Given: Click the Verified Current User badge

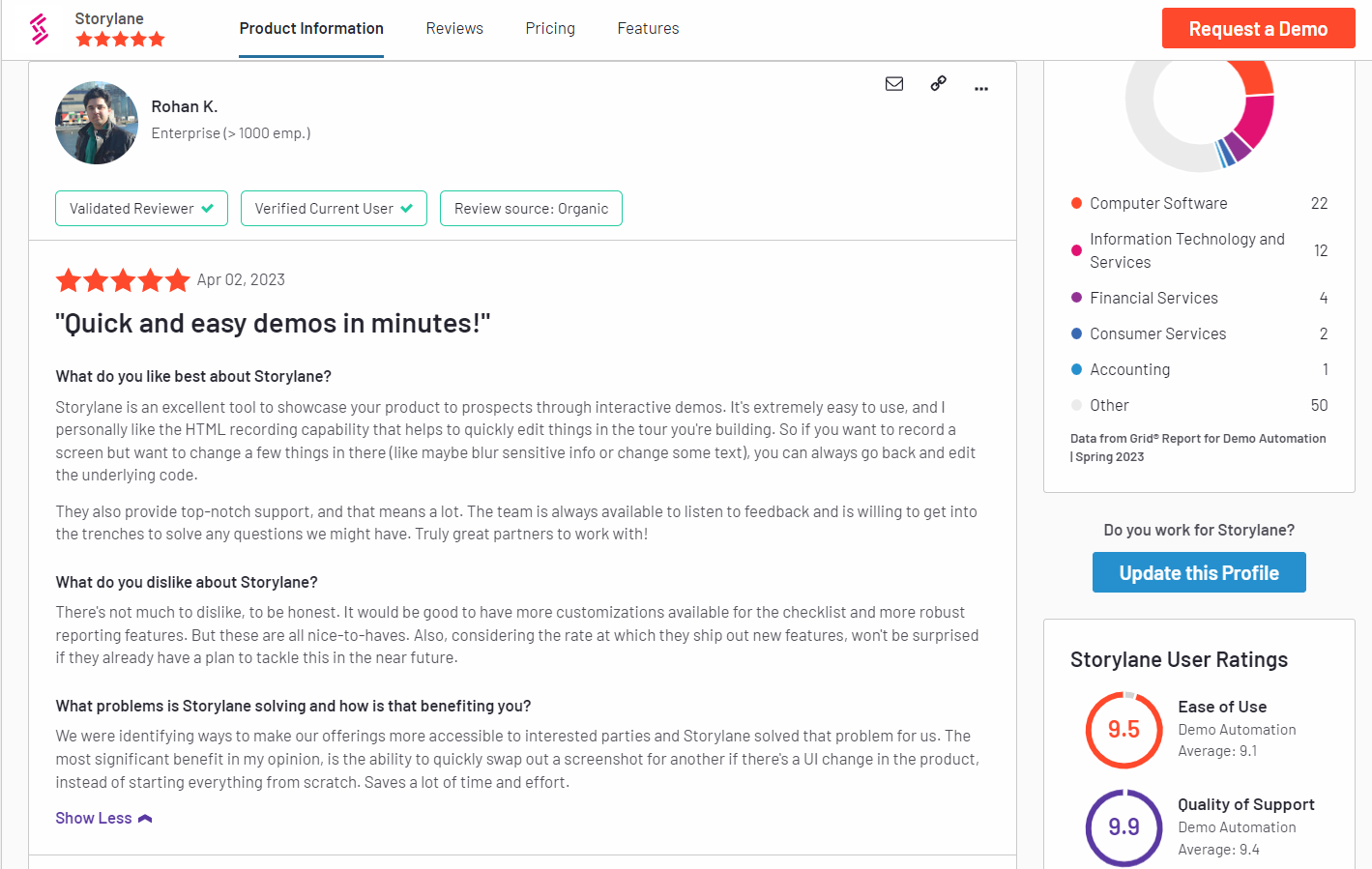Looking at the screenshot, I should pyautogui.click(x=334, y=209).
